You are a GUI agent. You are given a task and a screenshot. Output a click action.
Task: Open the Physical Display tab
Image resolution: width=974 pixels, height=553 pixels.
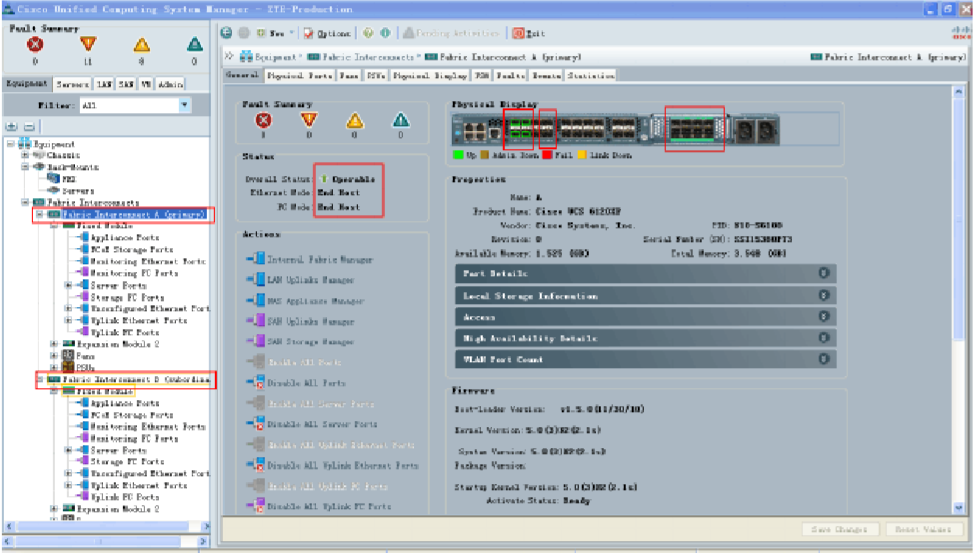[430, 75]
